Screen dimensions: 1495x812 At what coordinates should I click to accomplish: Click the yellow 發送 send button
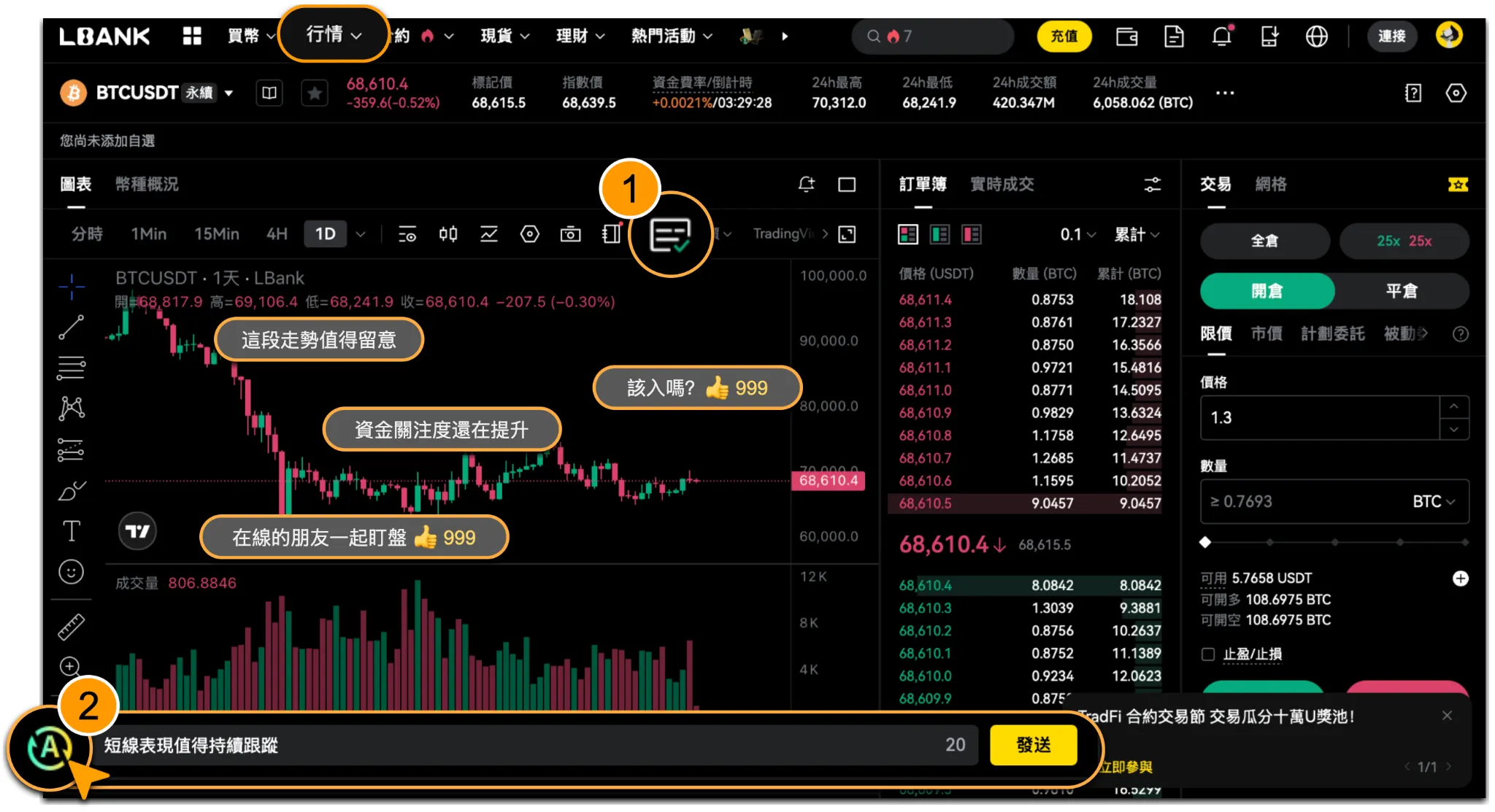pos(1033,745)
